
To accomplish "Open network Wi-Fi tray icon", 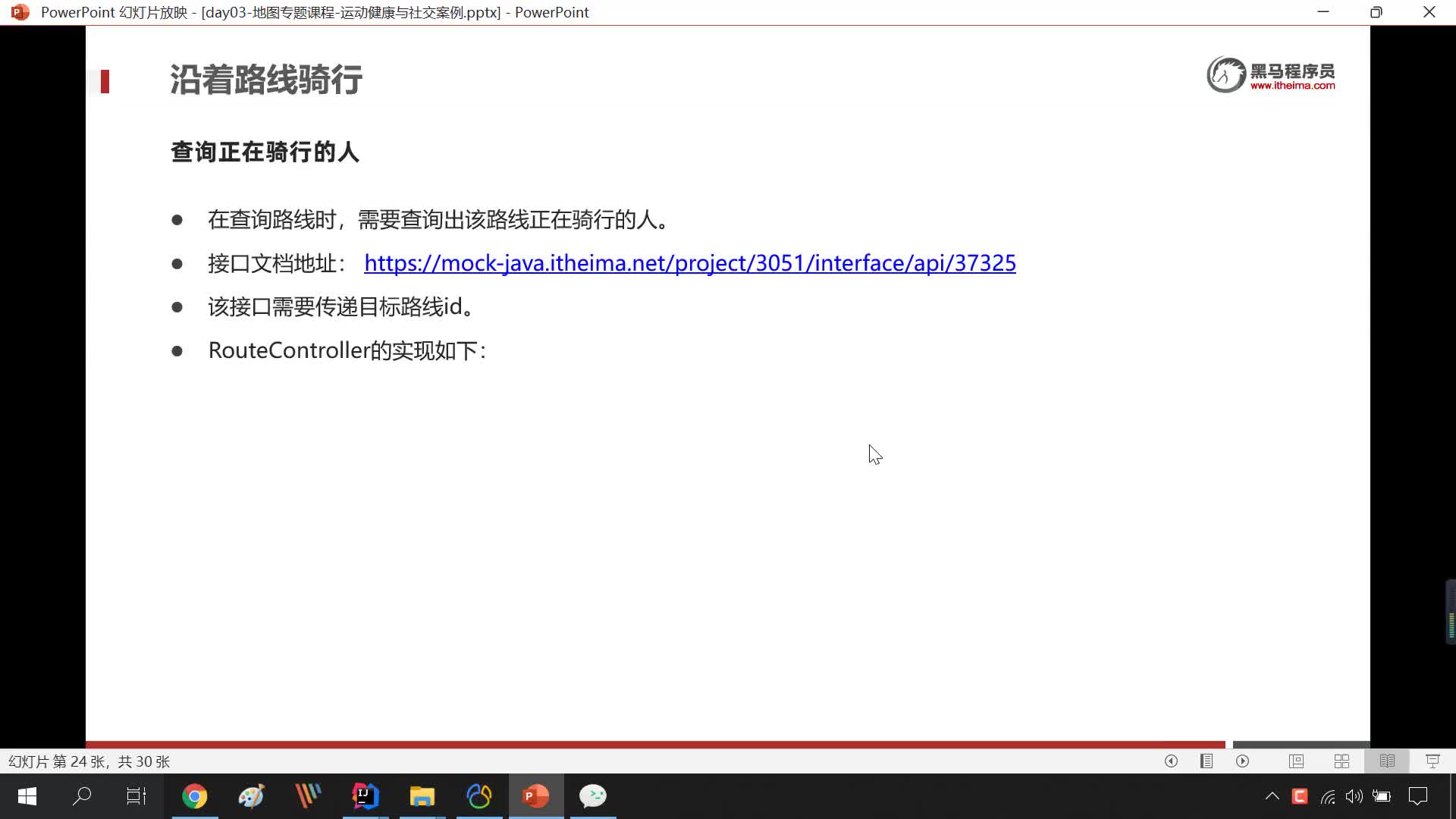I will click(1328, 796).
